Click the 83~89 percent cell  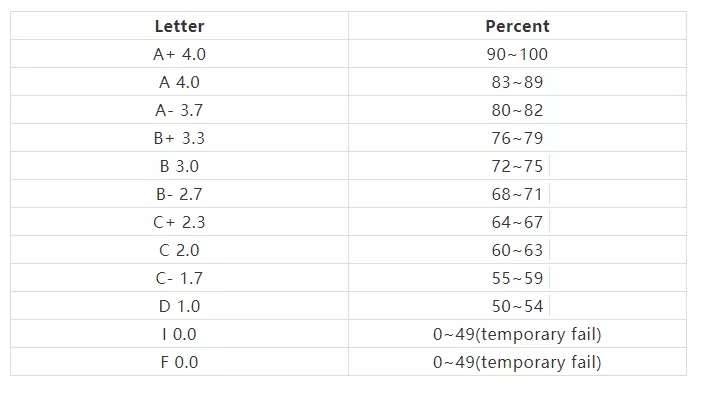pyautogui.click(x=517, y=82)
